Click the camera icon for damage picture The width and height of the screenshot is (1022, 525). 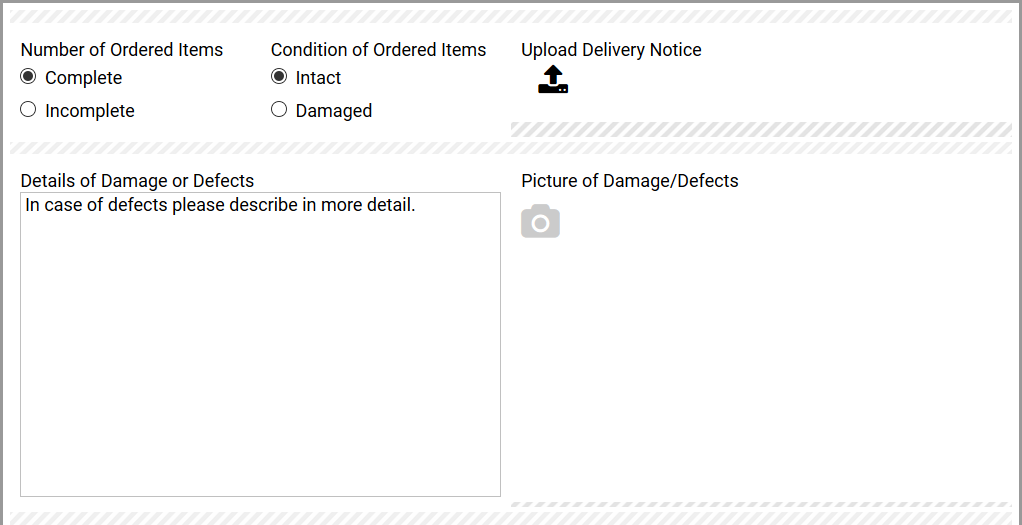540,222
